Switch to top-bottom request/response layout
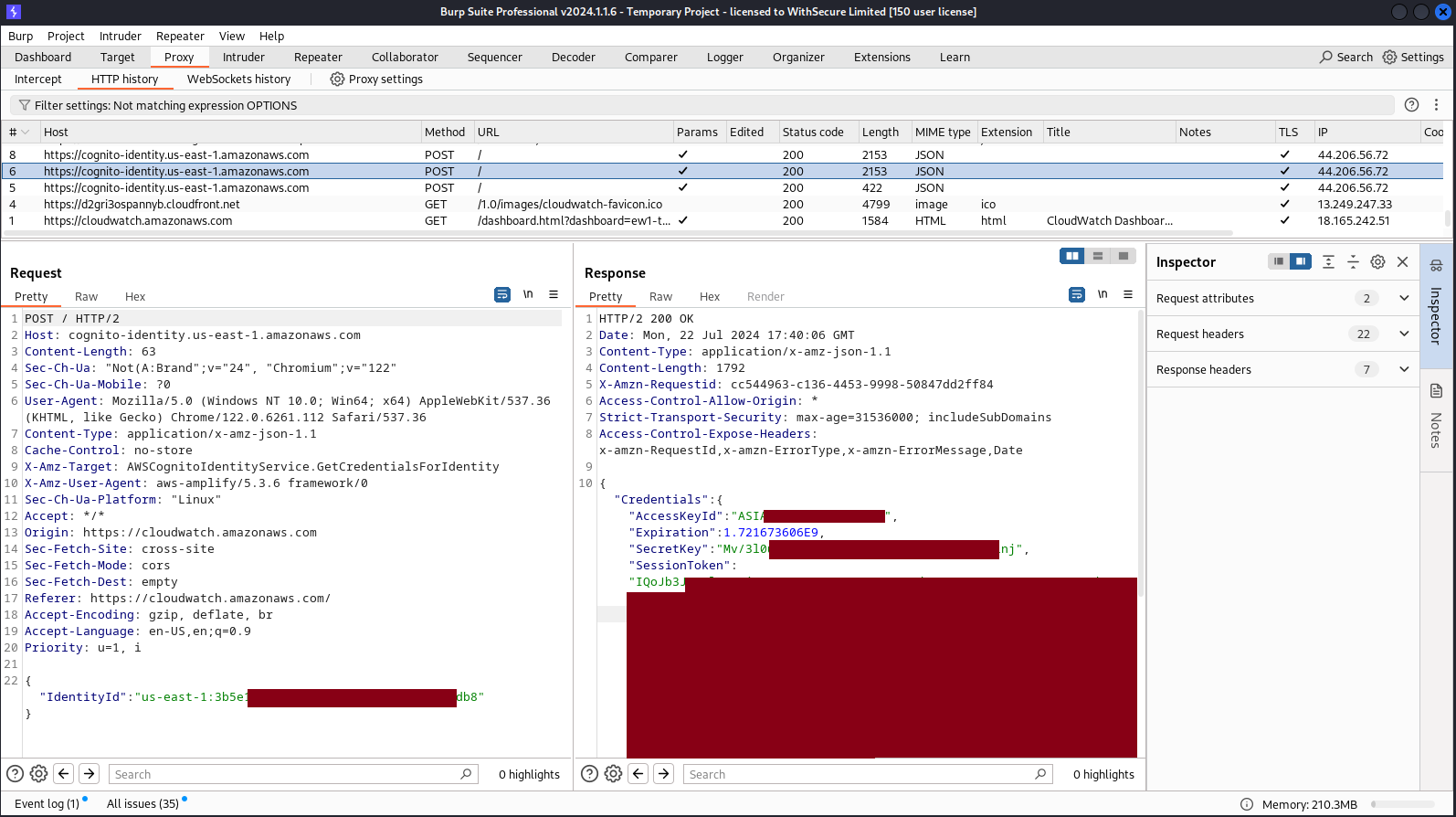 [x=1098, y=256]
